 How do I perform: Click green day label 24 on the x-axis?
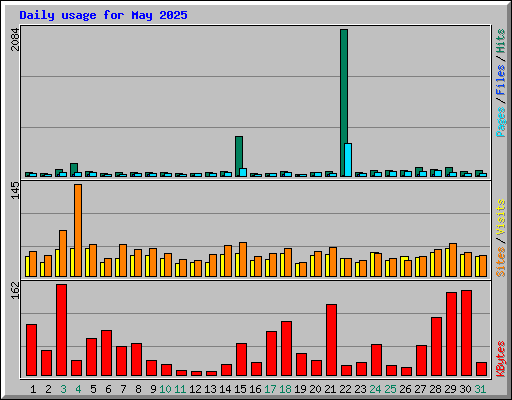pyautogui.click(x=375, y=389)
